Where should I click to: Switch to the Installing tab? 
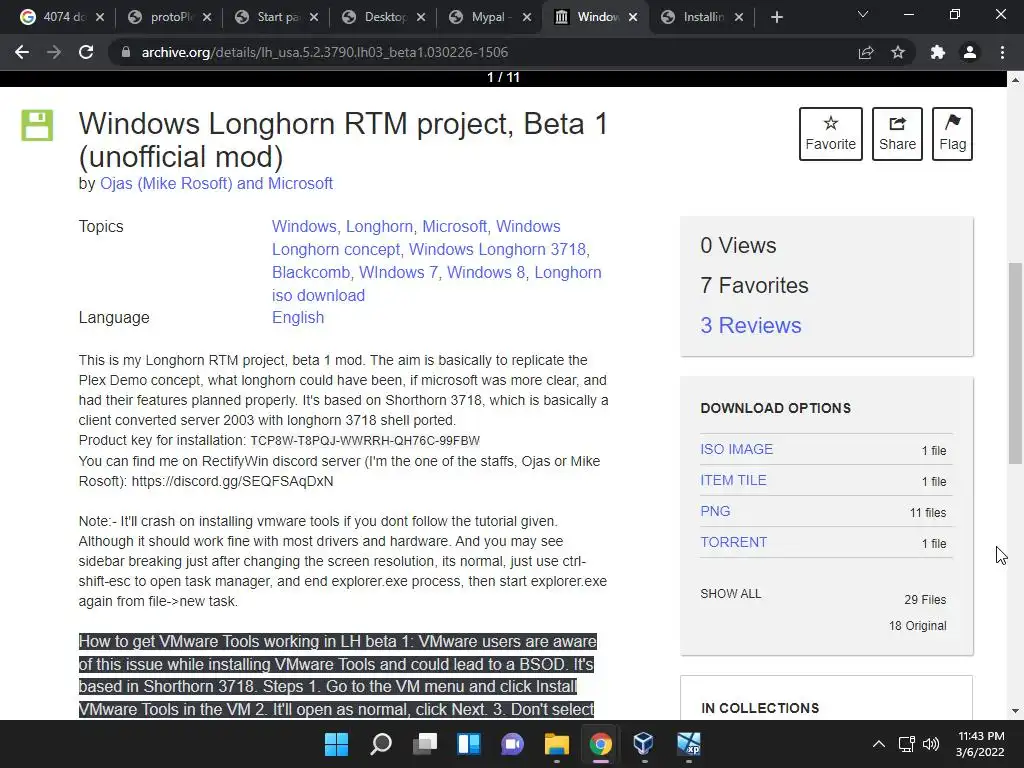tap(696, 17)
